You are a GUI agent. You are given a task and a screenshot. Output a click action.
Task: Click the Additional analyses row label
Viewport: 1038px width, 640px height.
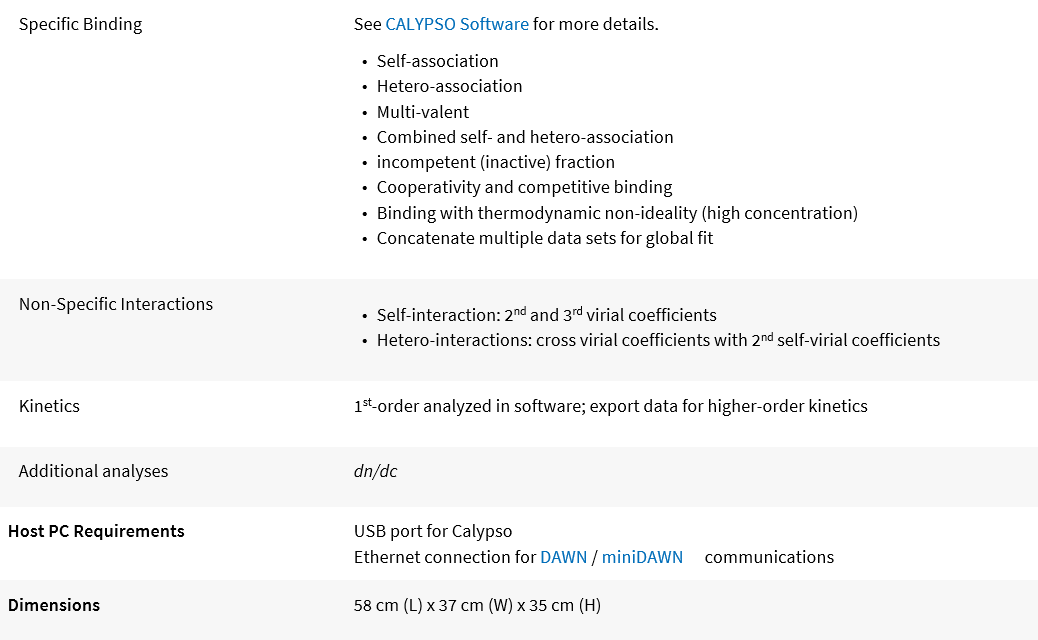point(93,471)
